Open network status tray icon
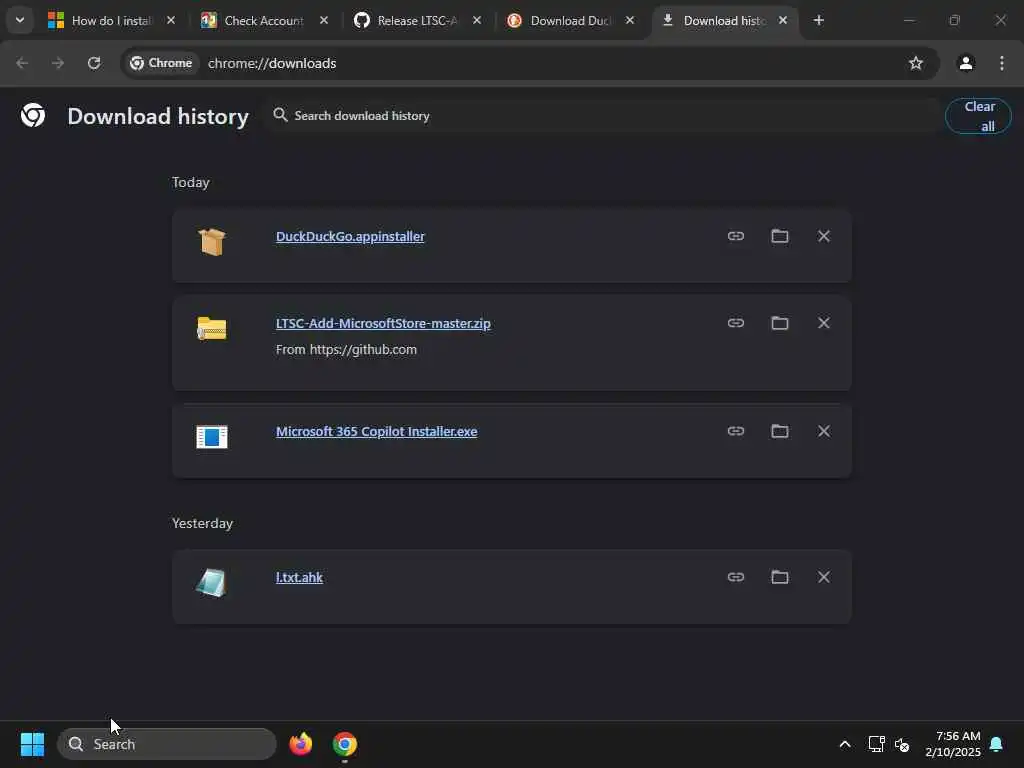Screen dimensions: 1024x768 pos(876,744)
